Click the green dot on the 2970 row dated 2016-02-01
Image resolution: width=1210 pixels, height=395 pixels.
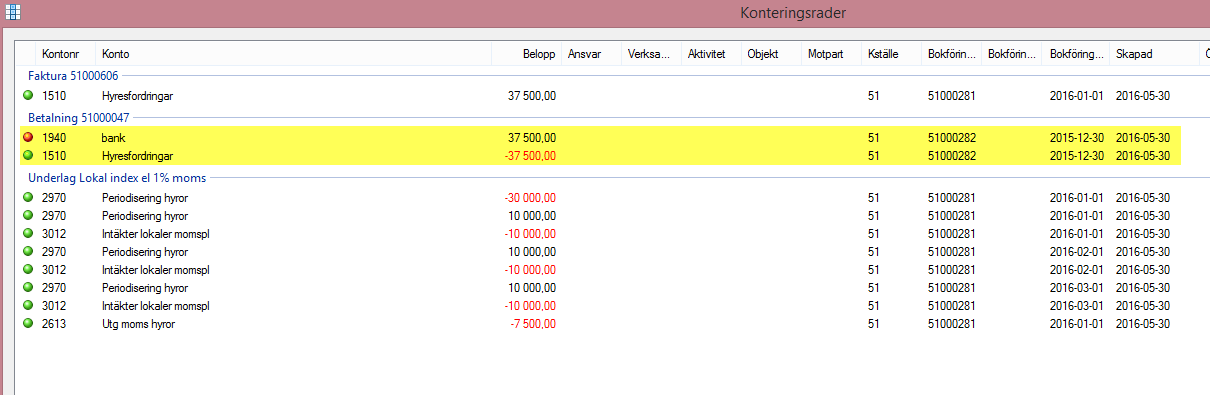[28, 252]
